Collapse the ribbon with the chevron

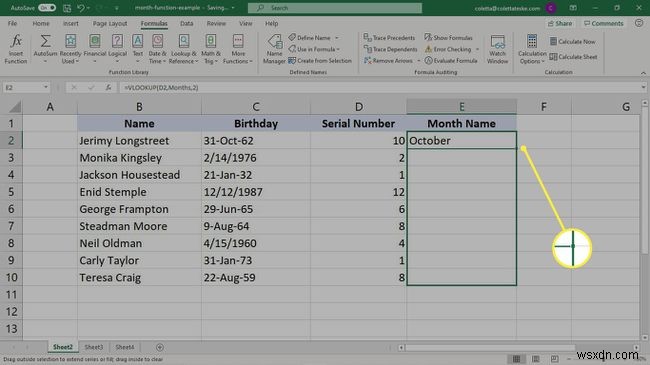pos(643,73)
